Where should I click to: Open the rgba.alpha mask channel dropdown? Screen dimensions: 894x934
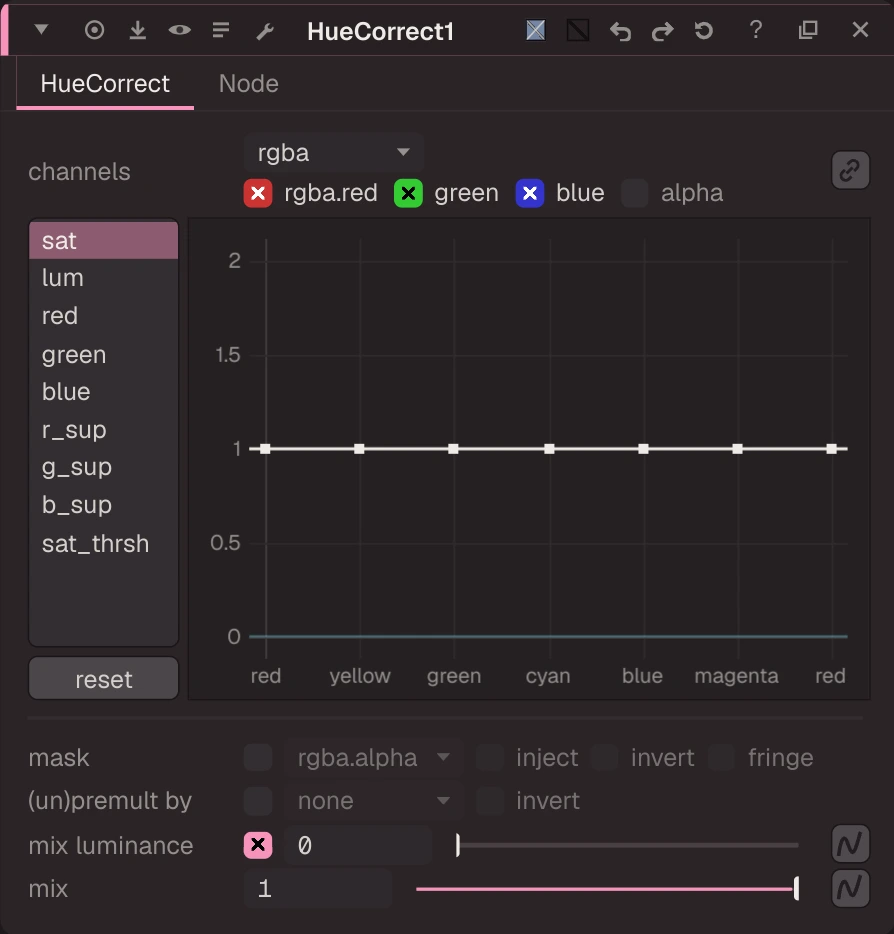373,757
